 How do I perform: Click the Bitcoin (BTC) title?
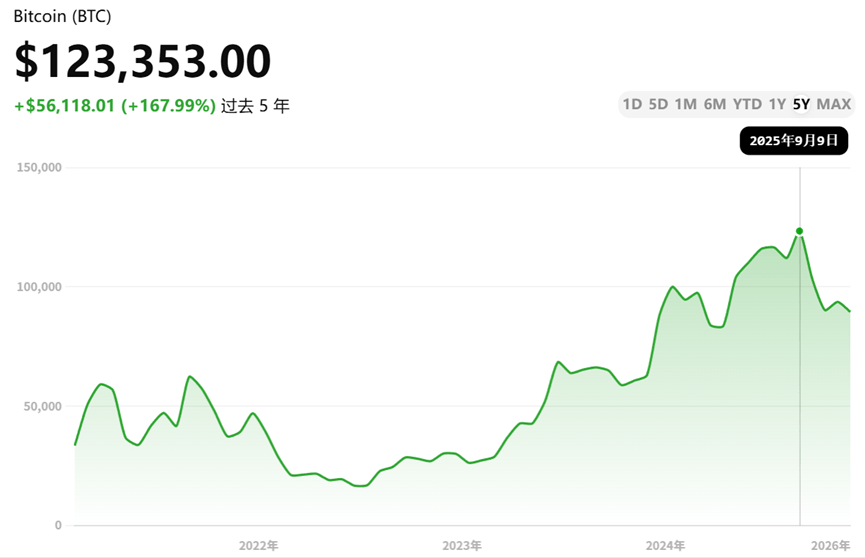pyautogui.click(x=63, y=16)
